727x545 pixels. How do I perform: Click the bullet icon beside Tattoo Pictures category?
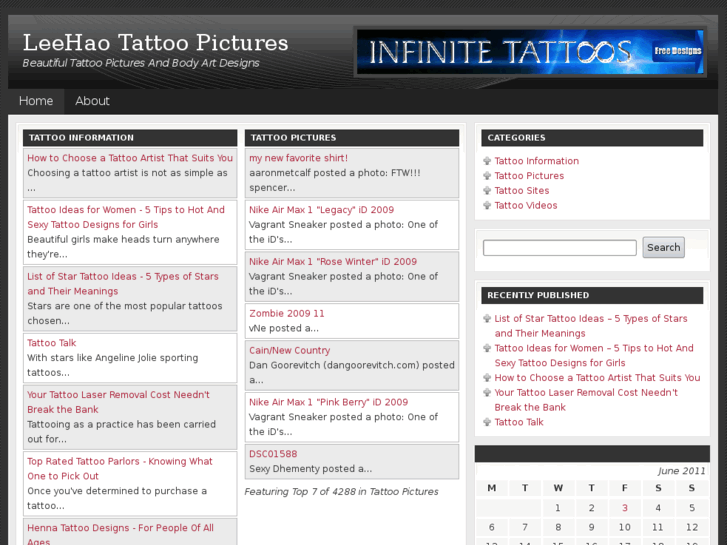coord(487,176)
